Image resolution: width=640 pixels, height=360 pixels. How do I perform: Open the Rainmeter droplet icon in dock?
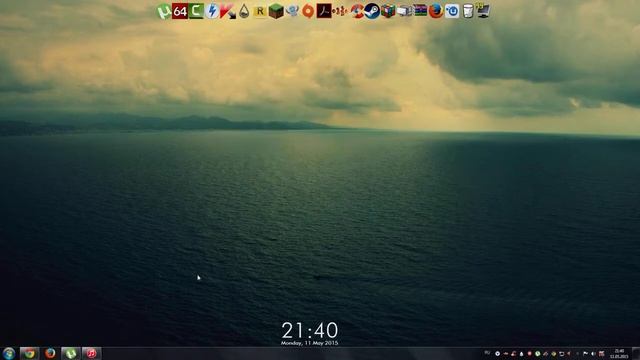click(x=244, y=11)
